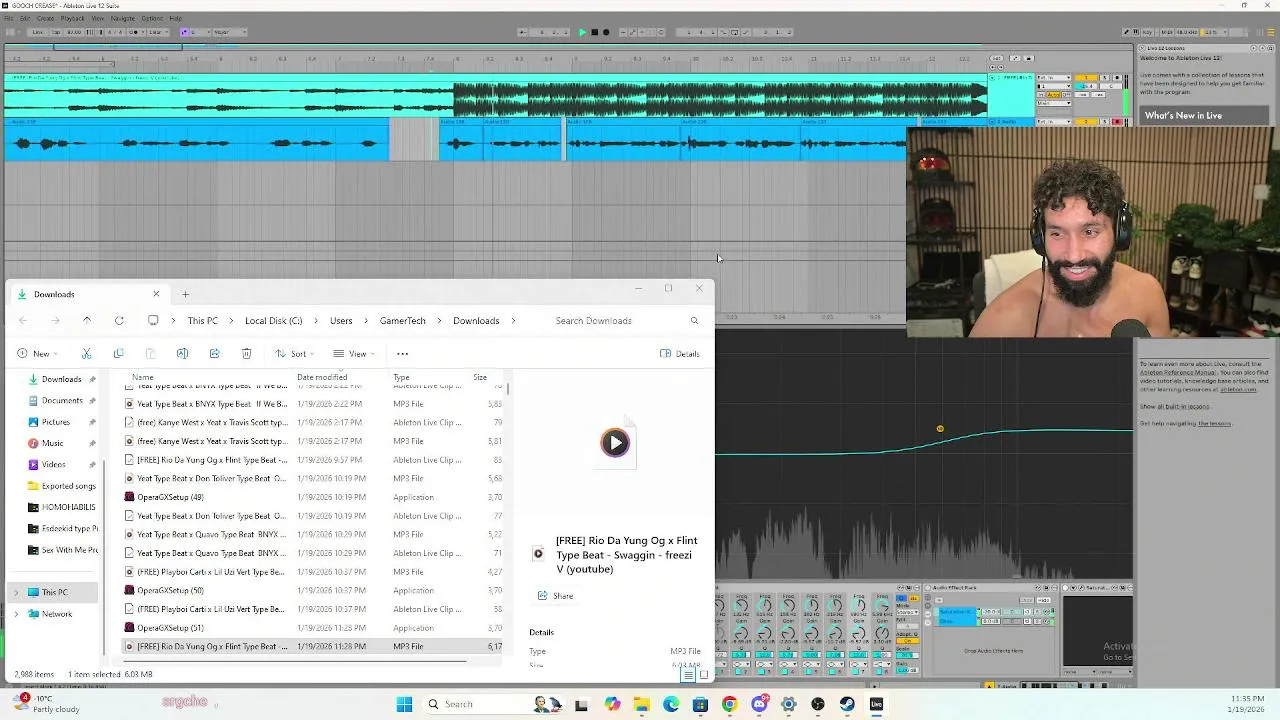The width and height of the screenshot is (1280, 720).
Task: Open the View dropdown in Explorer
Action: pos(353,353)
